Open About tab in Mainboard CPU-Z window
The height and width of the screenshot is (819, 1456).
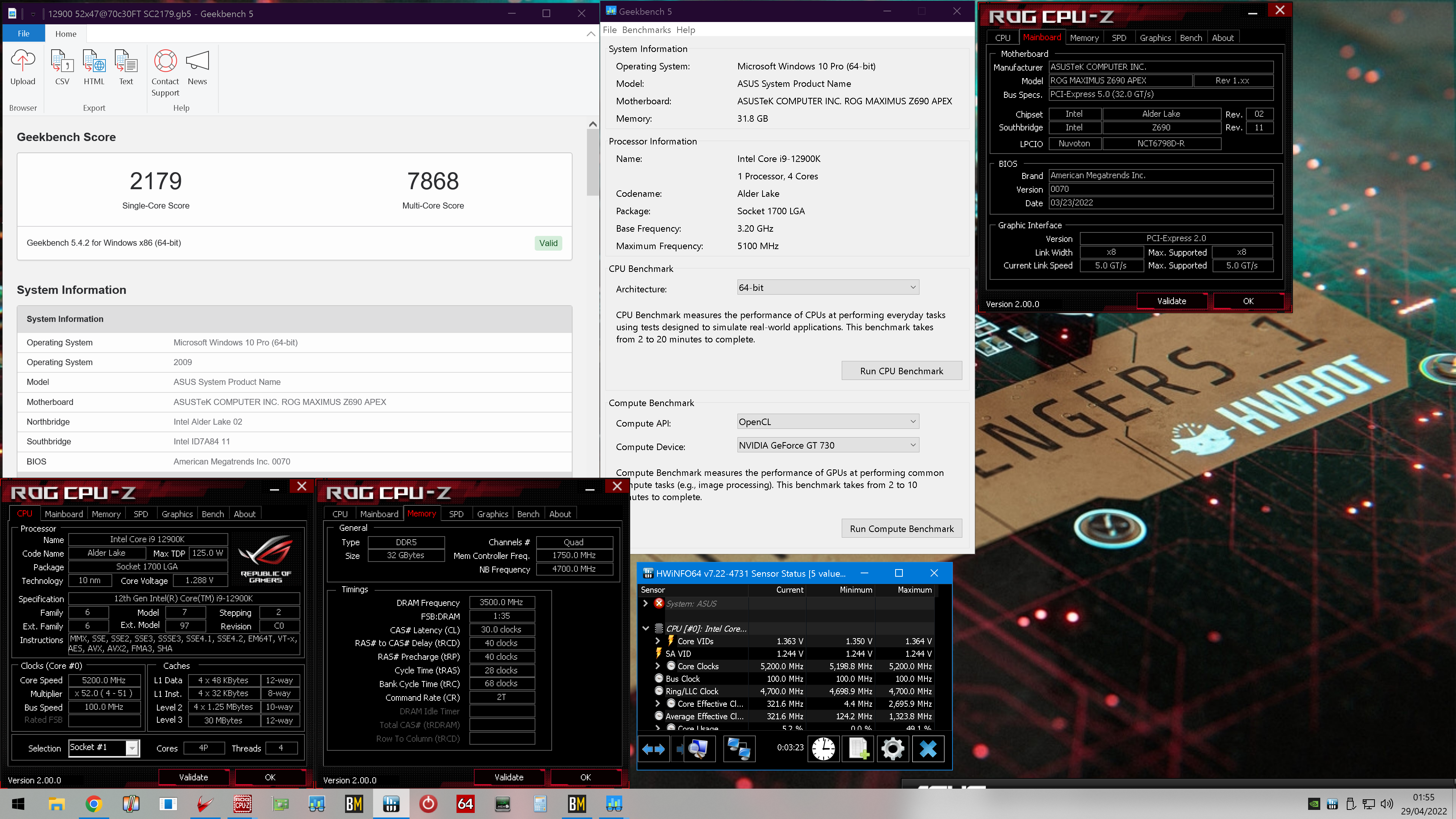pyautogui.click(x=1222, y=38)
